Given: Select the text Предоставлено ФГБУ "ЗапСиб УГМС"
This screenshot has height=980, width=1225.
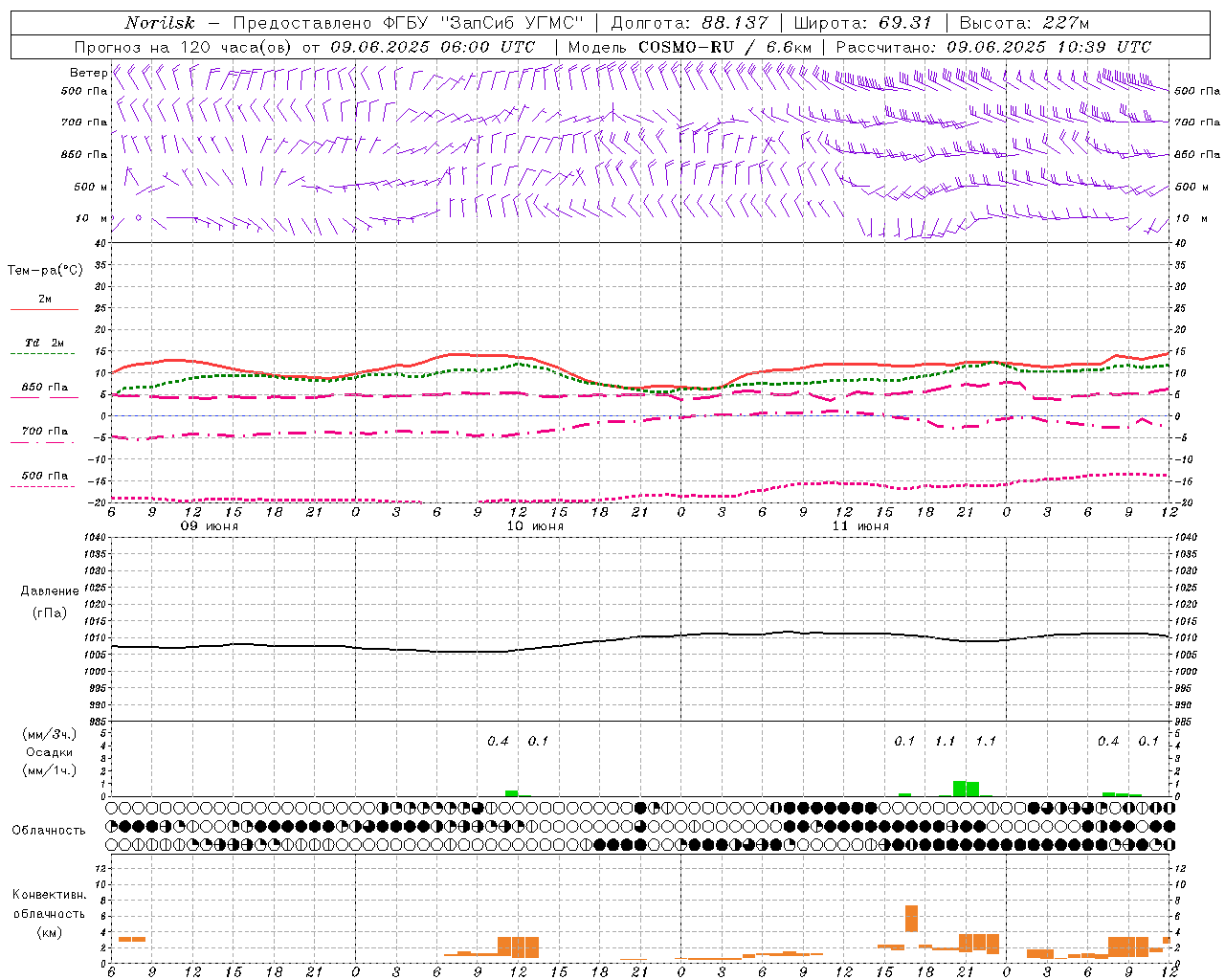Looking at the screenshot, I should pyautogui.click(x=409, y=23).
